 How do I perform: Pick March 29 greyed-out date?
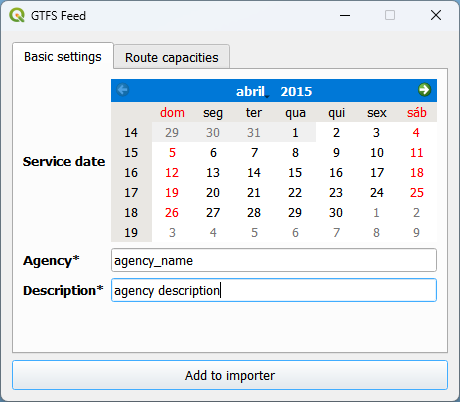click(x=172, y=132)
